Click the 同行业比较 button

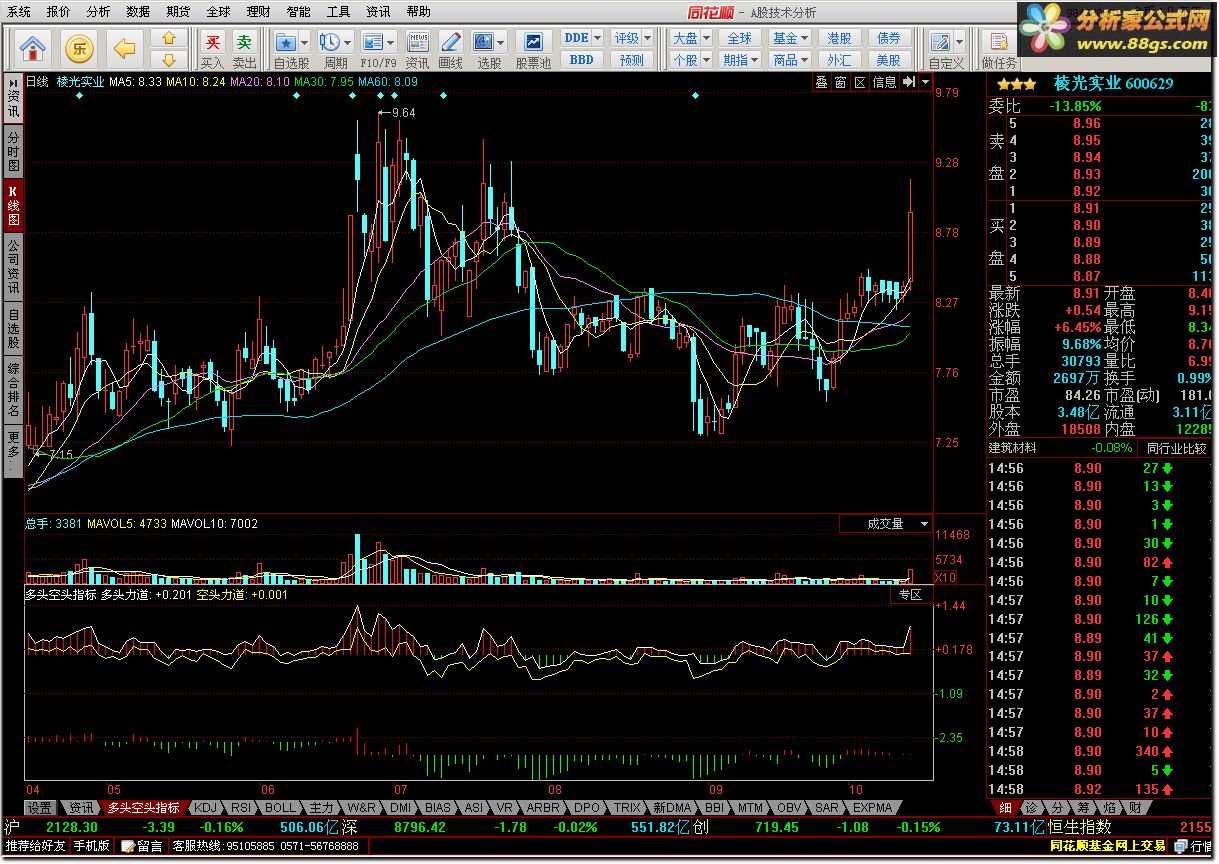coord(1175,448)
